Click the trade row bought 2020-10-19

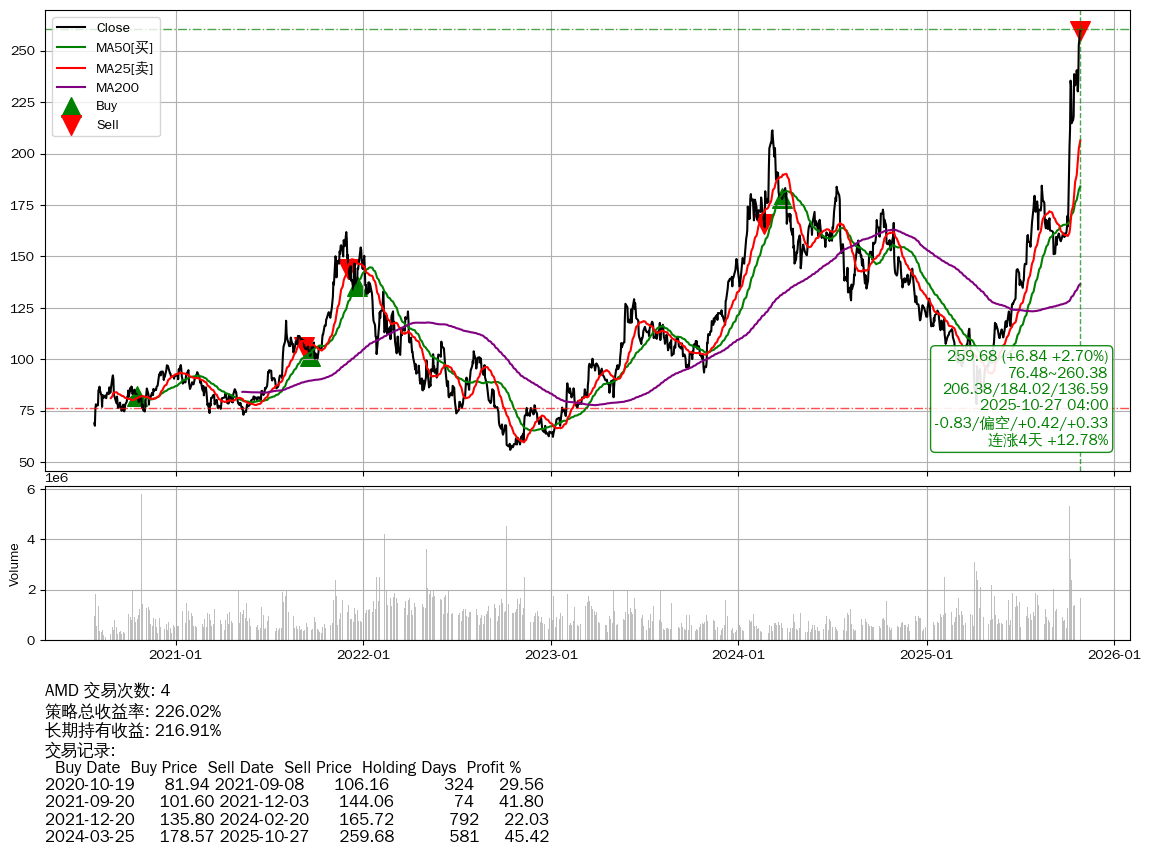(295, 784)
